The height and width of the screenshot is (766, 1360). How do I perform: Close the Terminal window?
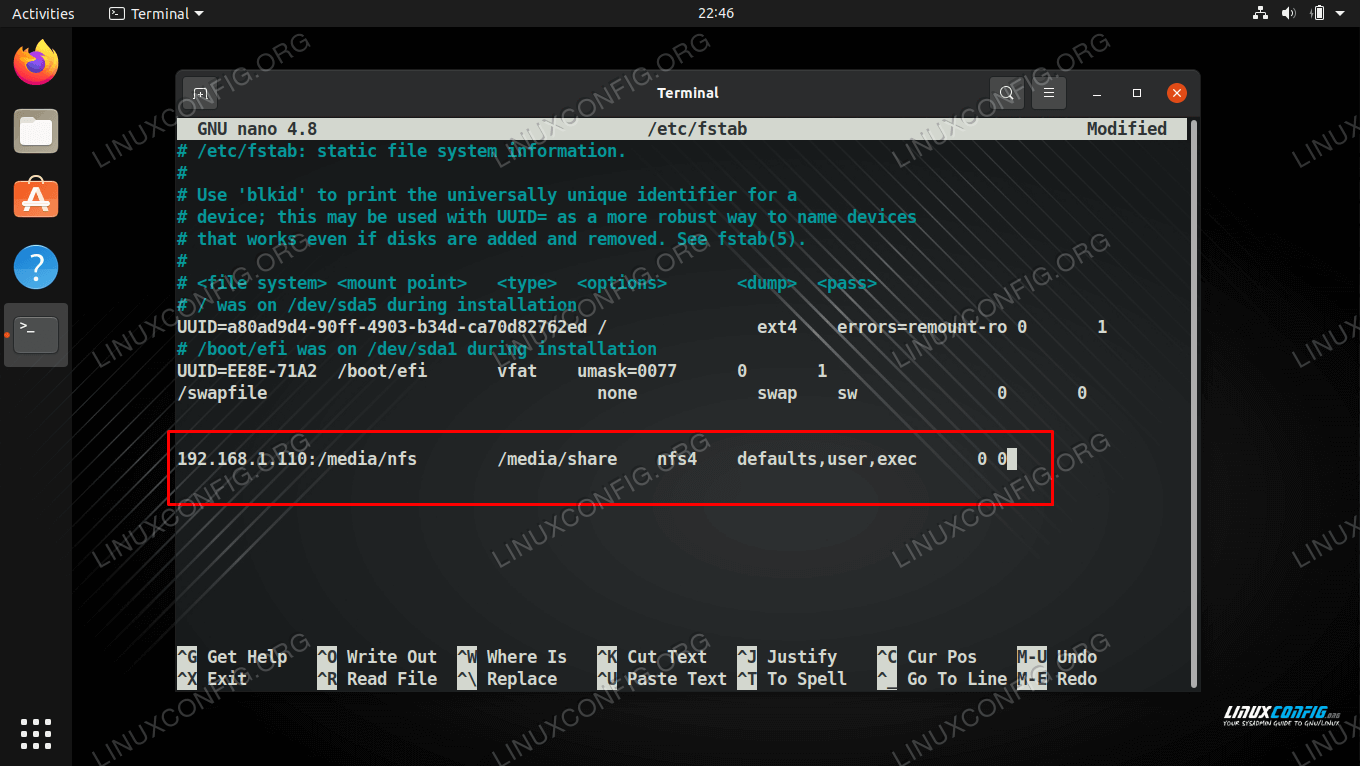1177,93
